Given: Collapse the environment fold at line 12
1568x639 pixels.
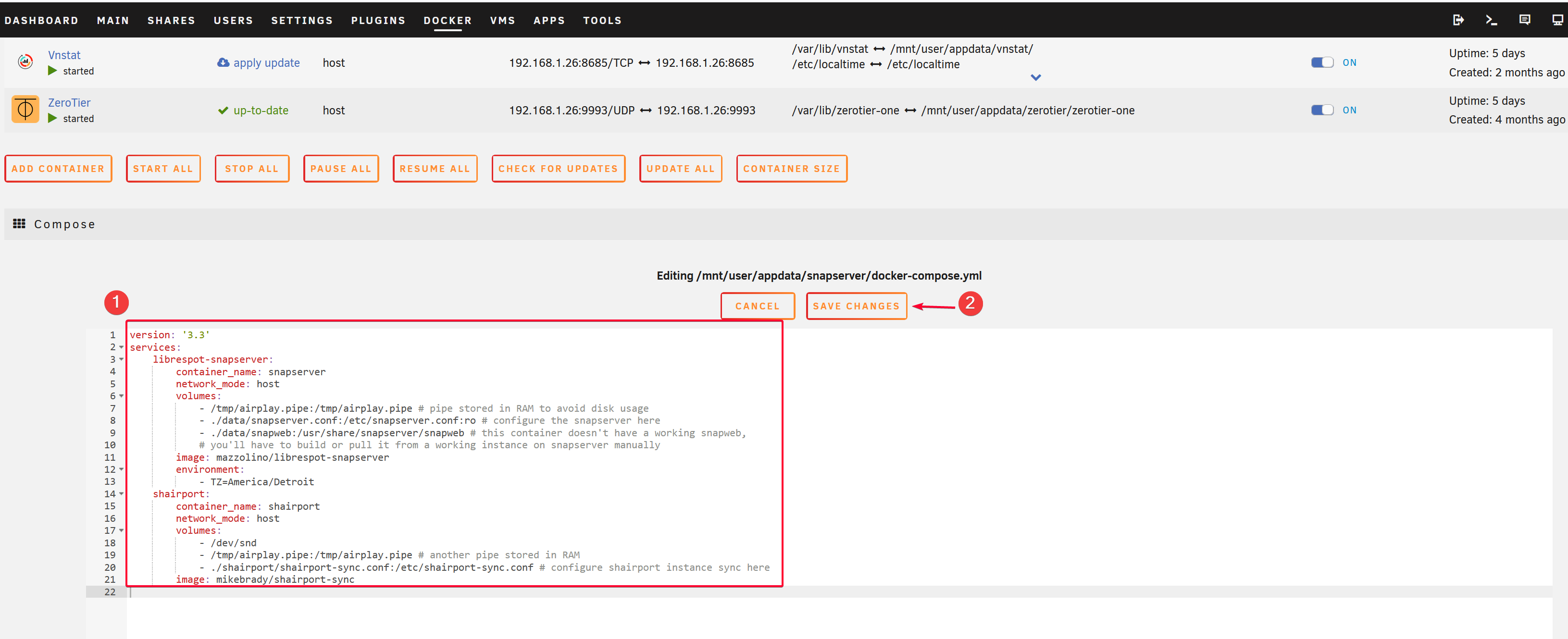Looking at the screenshot, I should (x=121, y=469).
